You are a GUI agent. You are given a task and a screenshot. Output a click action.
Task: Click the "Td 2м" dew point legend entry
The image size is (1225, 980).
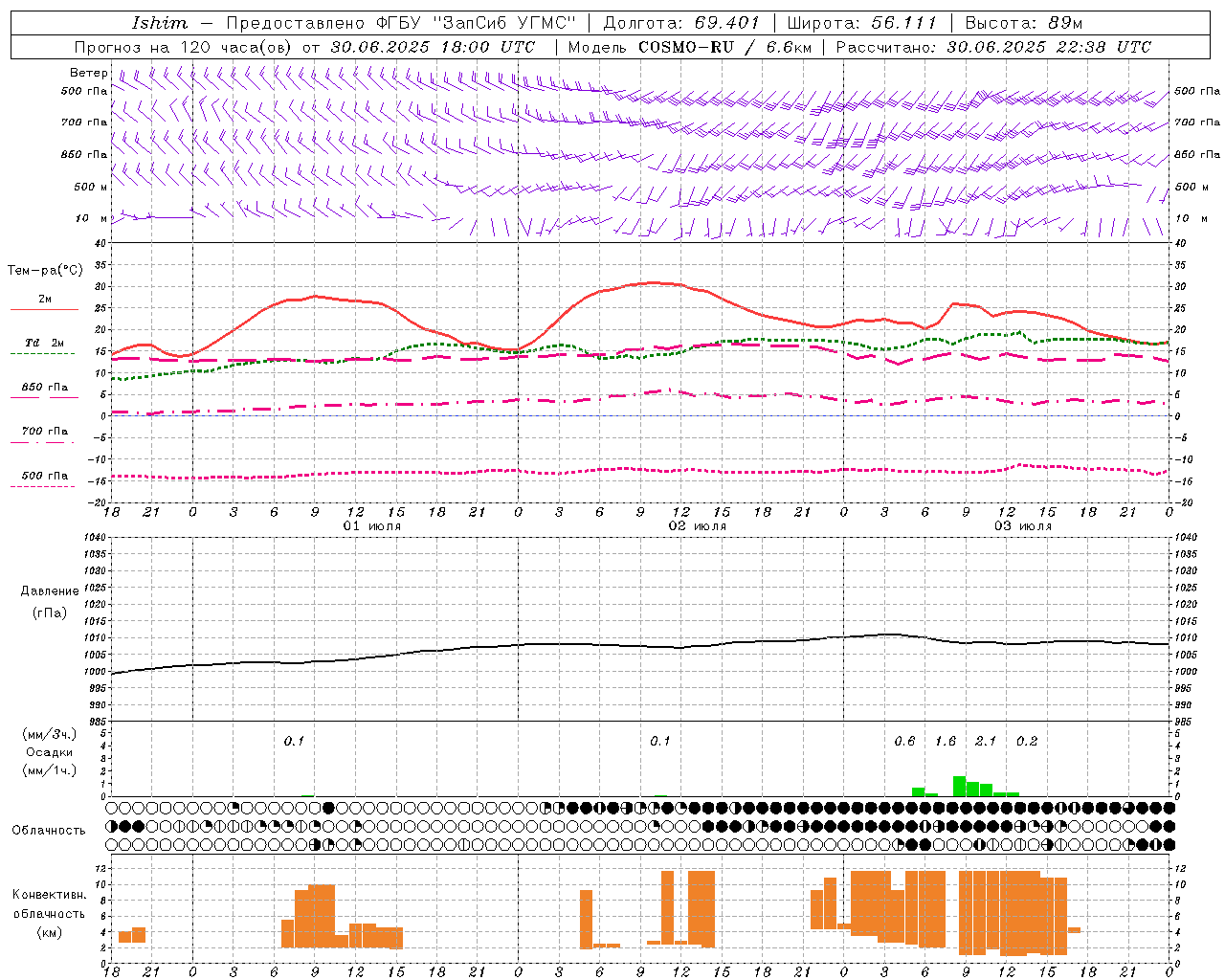coord(44,343)
